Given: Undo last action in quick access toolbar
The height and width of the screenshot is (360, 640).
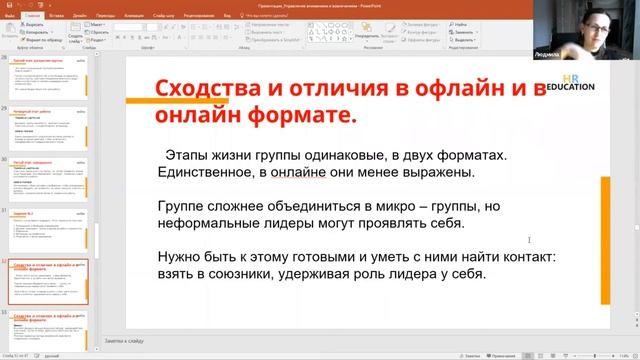Looking at the screenshot, I should pyautogui.click(x=20, y=5).
